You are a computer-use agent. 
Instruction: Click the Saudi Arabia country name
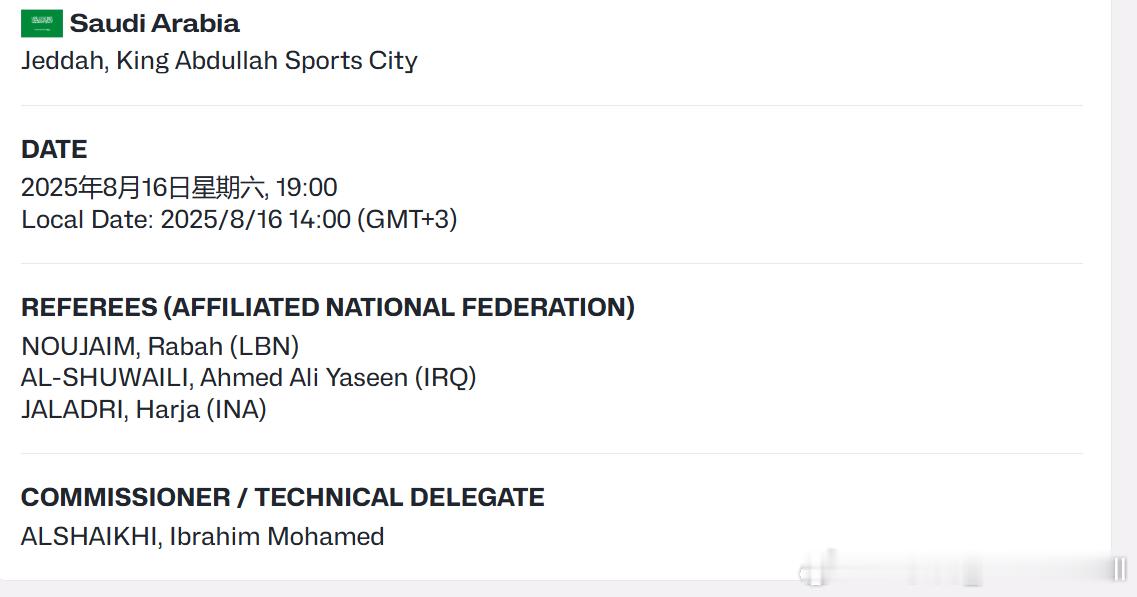pyautogui.click(x=154, y=23)
